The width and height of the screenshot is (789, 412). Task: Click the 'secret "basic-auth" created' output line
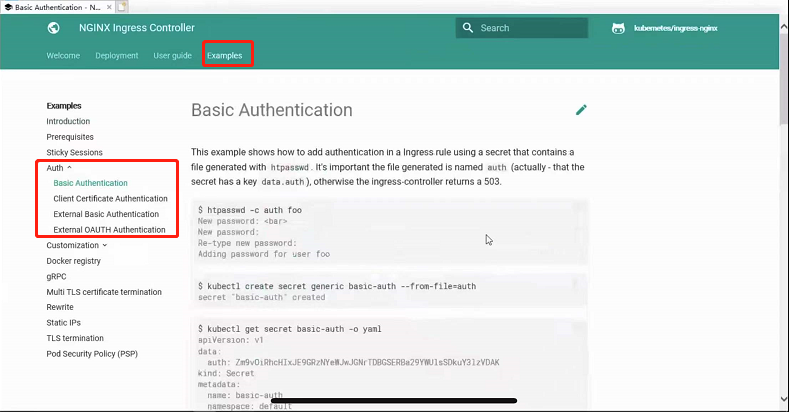262,297
